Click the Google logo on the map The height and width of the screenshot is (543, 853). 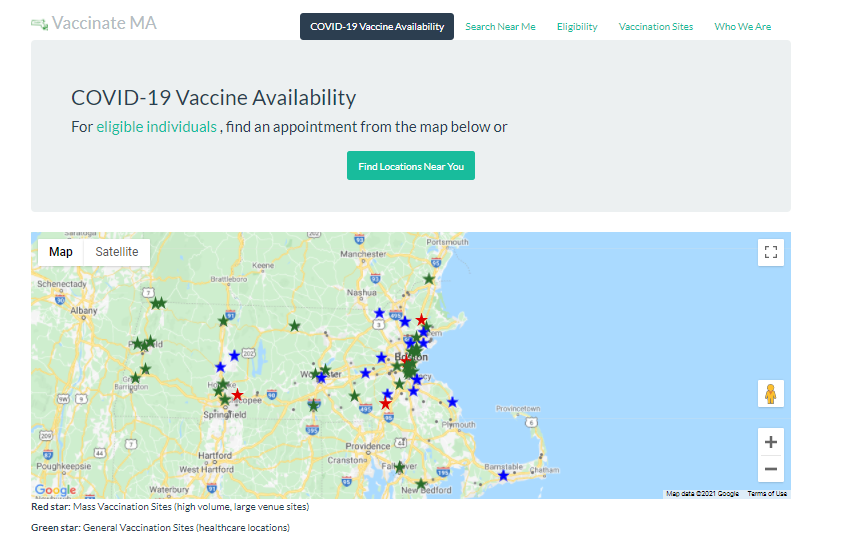pos(55,490)
